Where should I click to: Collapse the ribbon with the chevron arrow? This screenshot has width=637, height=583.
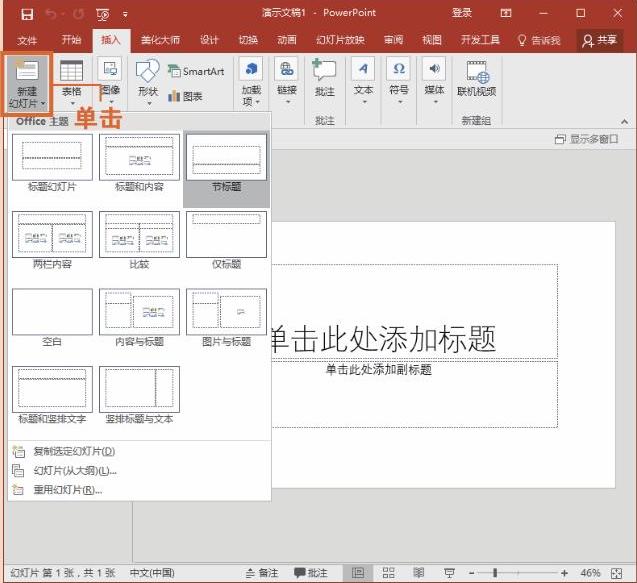624,121
